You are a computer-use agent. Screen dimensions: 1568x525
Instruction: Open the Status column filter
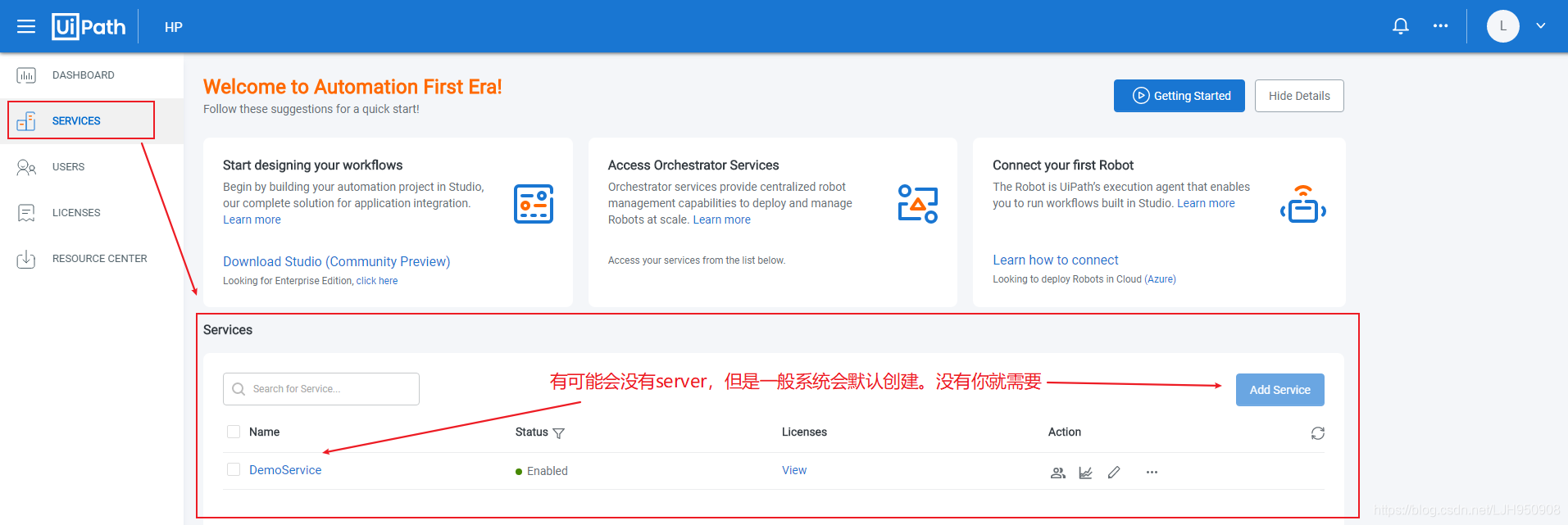559,433
